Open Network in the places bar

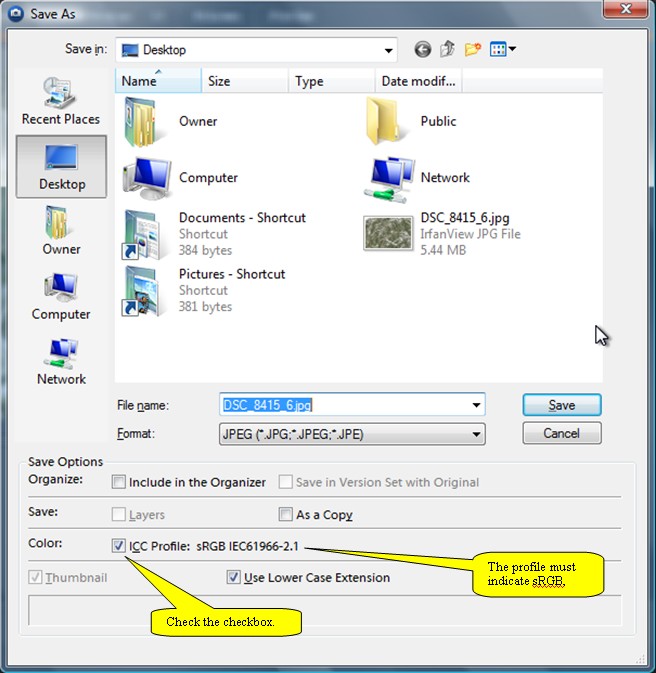tap(61, 361)
